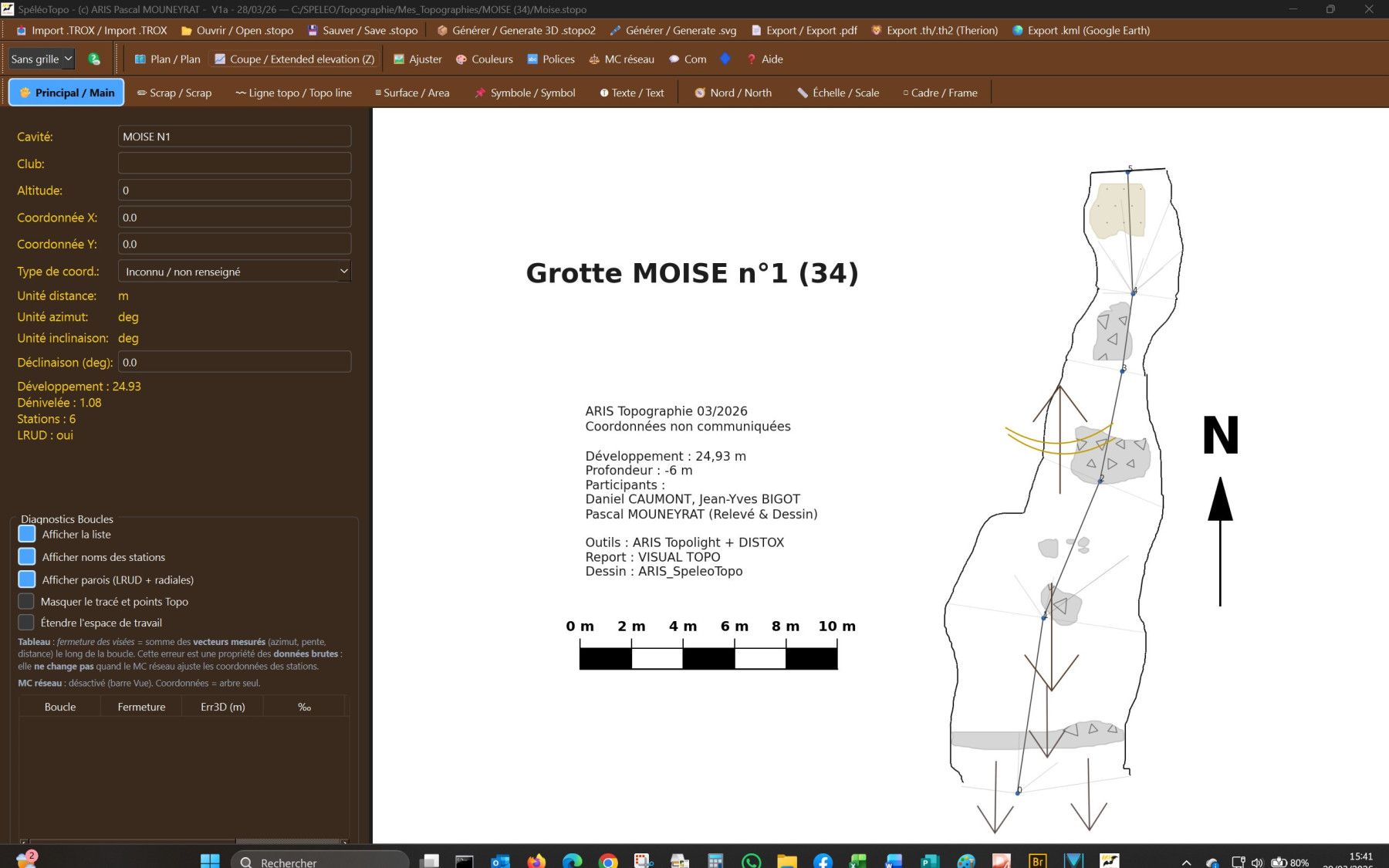Image resolution: width=1389 pixels, height=868 pixels.
Task: Expand the Sans grille dropdown
Action: (42, 59)
